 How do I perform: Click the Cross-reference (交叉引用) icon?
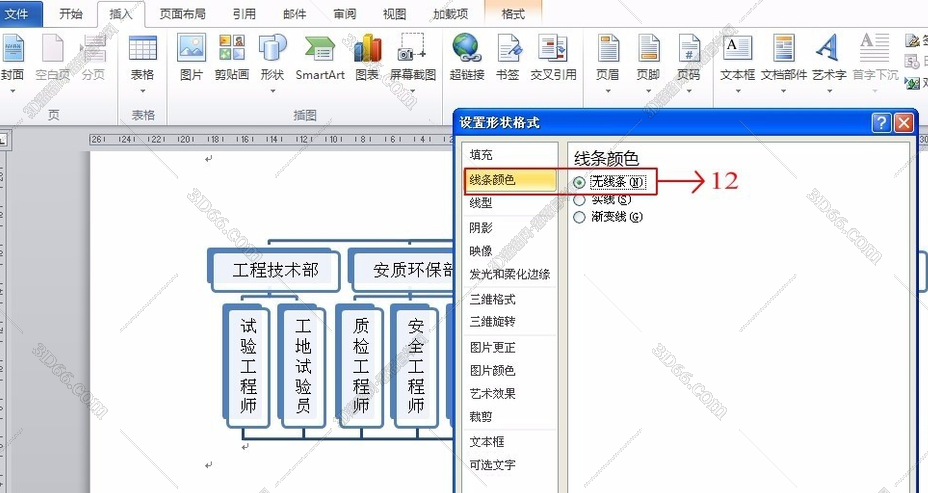coord(552,56)
